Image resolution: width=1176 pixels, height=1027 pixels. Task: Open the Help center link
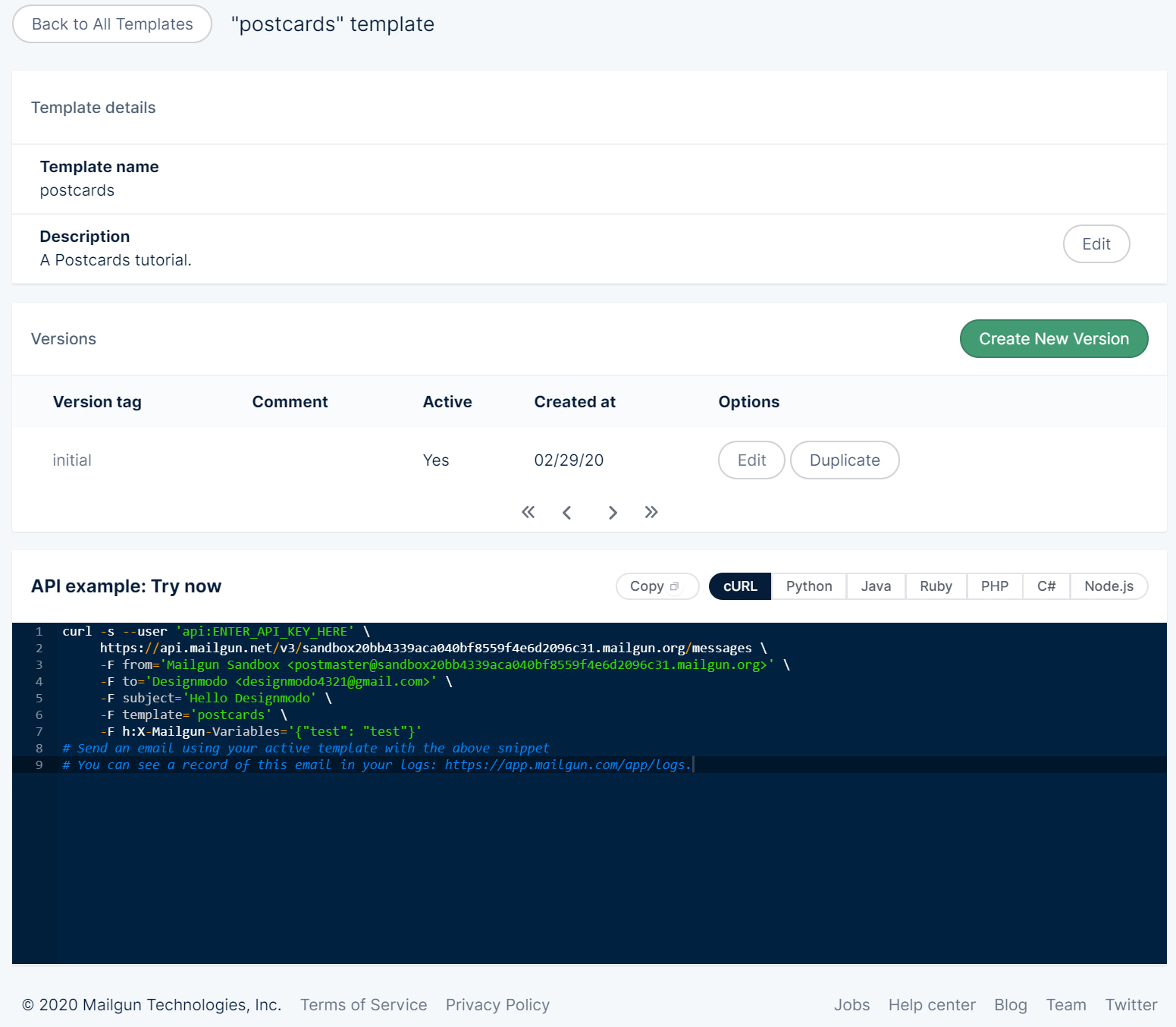click(932, 1005)
